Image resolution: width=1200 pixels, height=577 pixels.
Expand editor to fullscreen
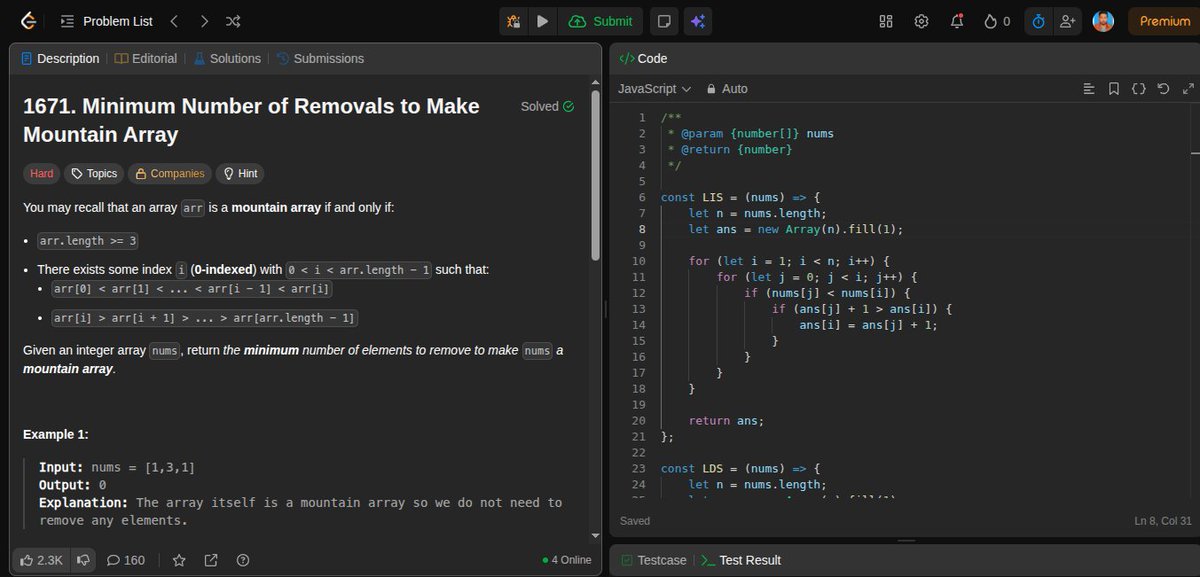1188,89
